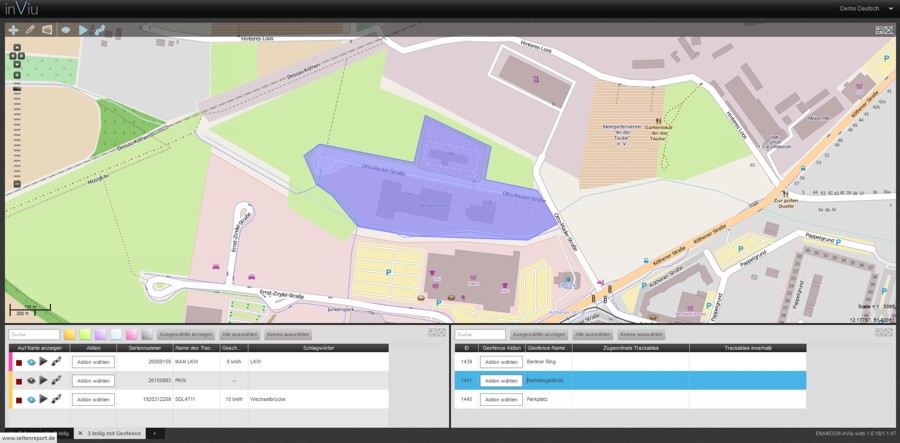900x443 pixels.
Task: Sort by Geofence Name column header
Action: pyautogui.click(x=549, y=348)
